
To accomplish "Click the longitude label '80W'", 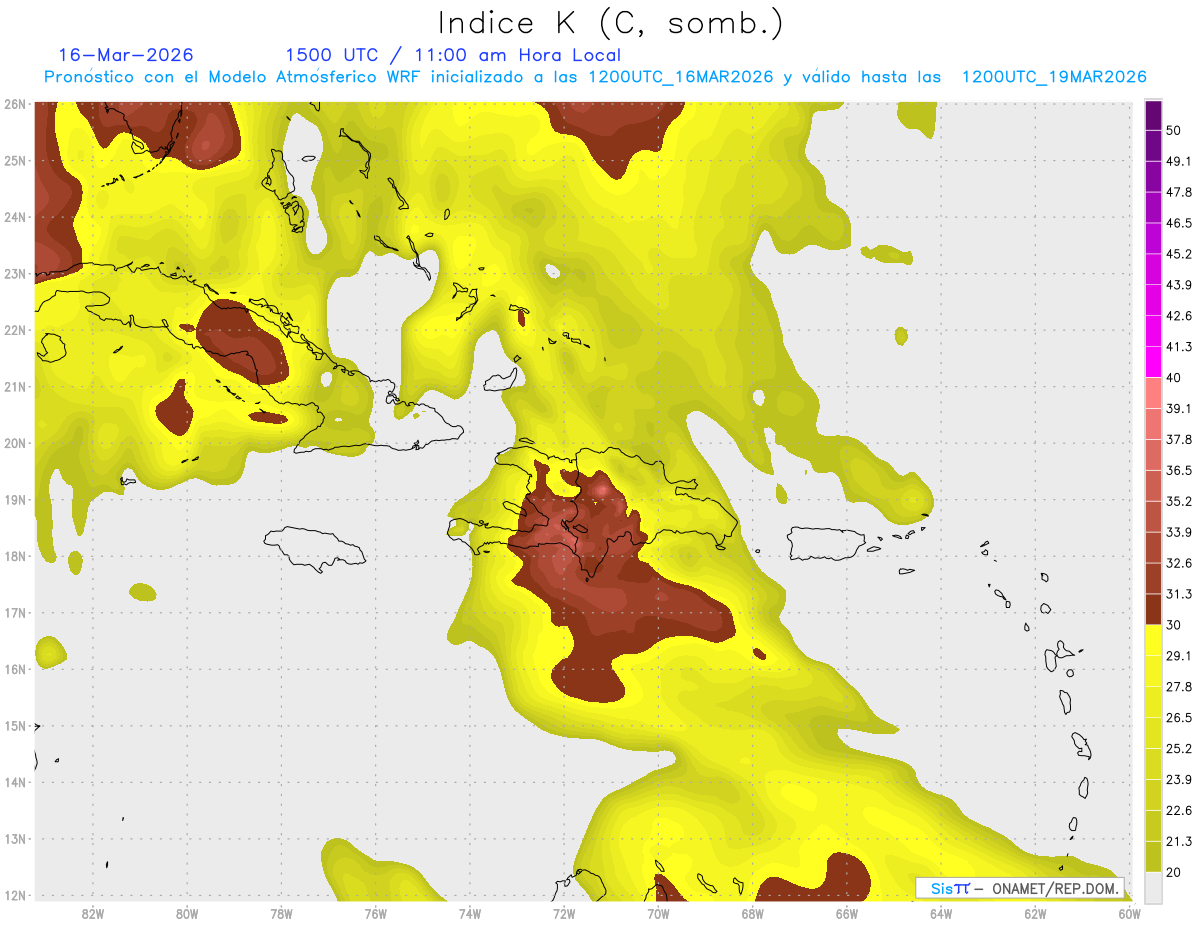I will click(x=187, y=913).
